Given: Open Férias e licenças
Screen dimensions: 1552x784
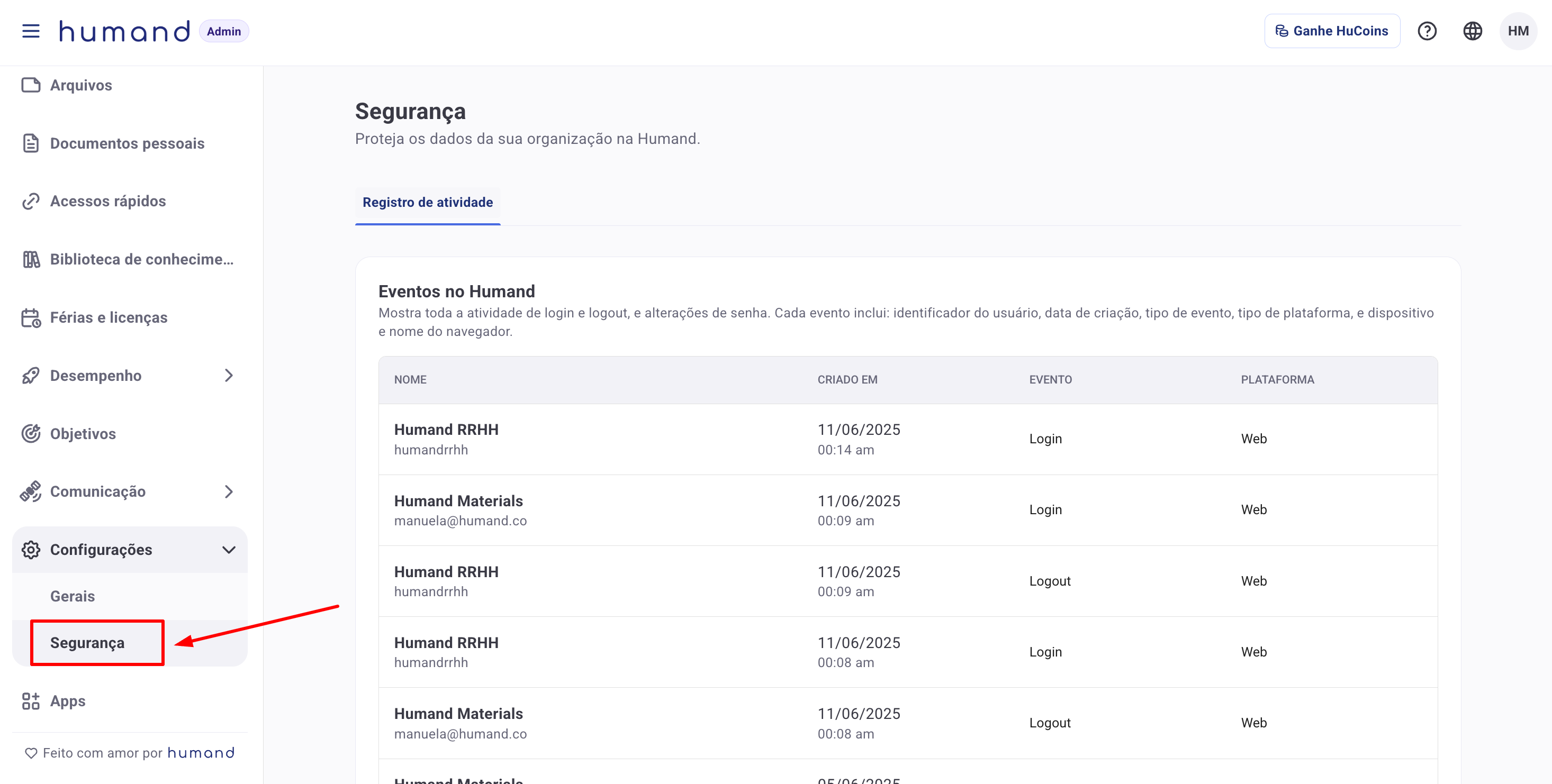Looking at the screenshot, I should tap(130, 317).
